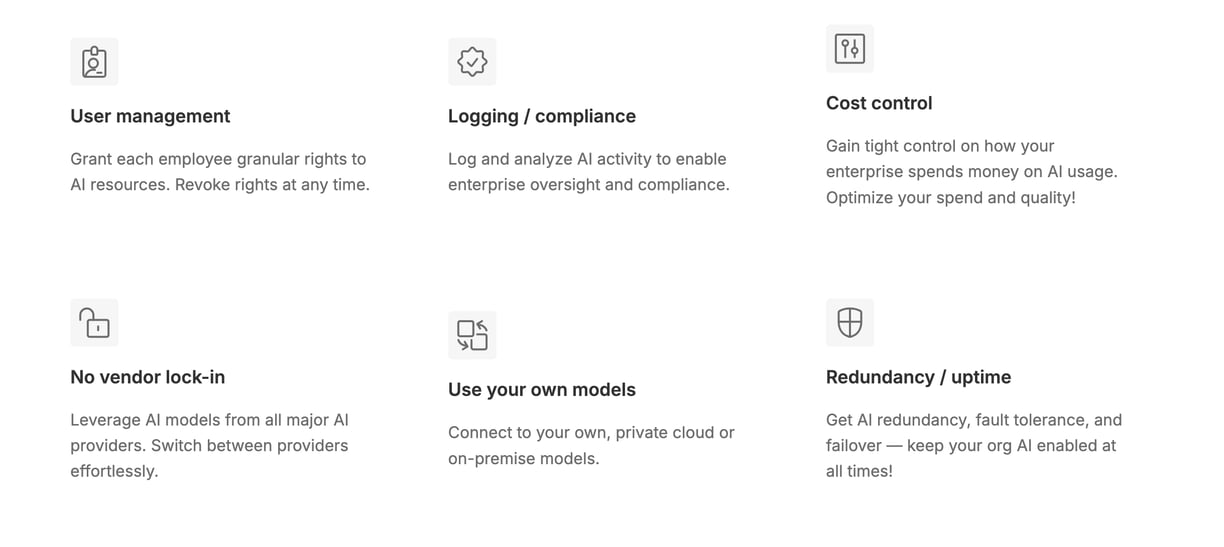Click the User management badge icon

click(x=94, y=61)
